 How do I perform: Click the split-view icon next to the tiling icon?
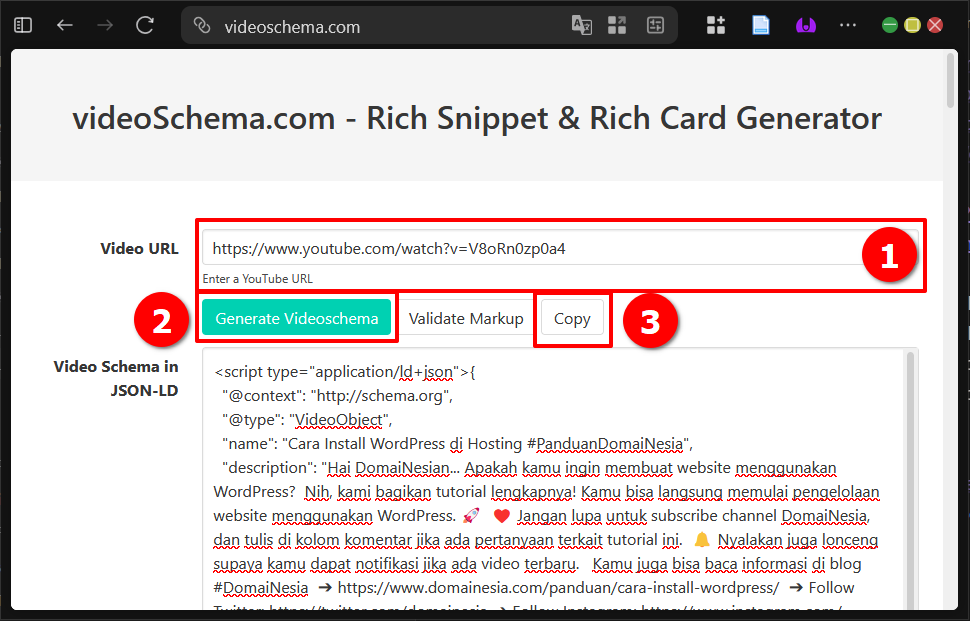(655, 25)
